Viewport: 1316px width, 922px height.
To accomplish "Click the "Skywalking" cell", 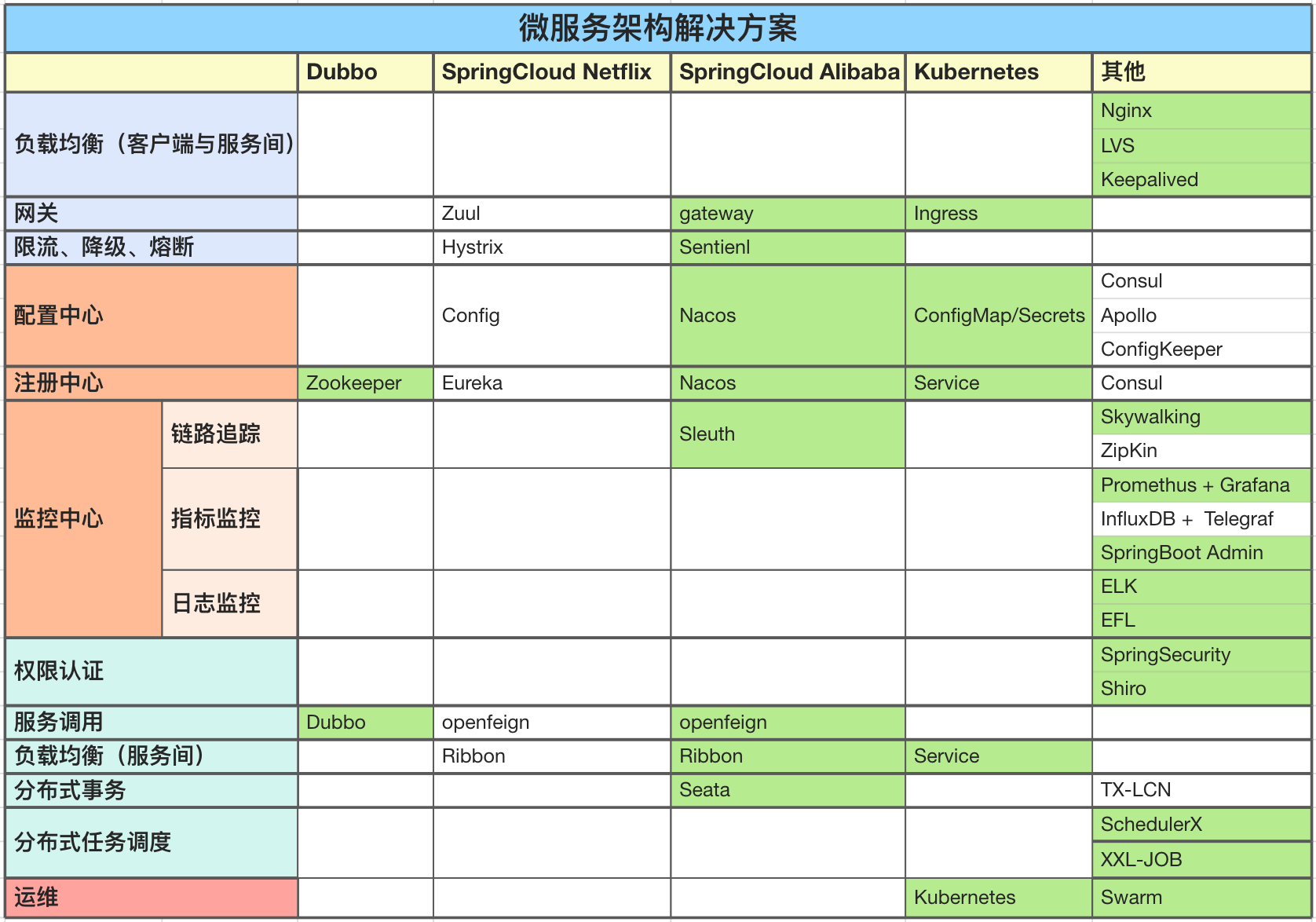I will click(x=1202, y=417).
